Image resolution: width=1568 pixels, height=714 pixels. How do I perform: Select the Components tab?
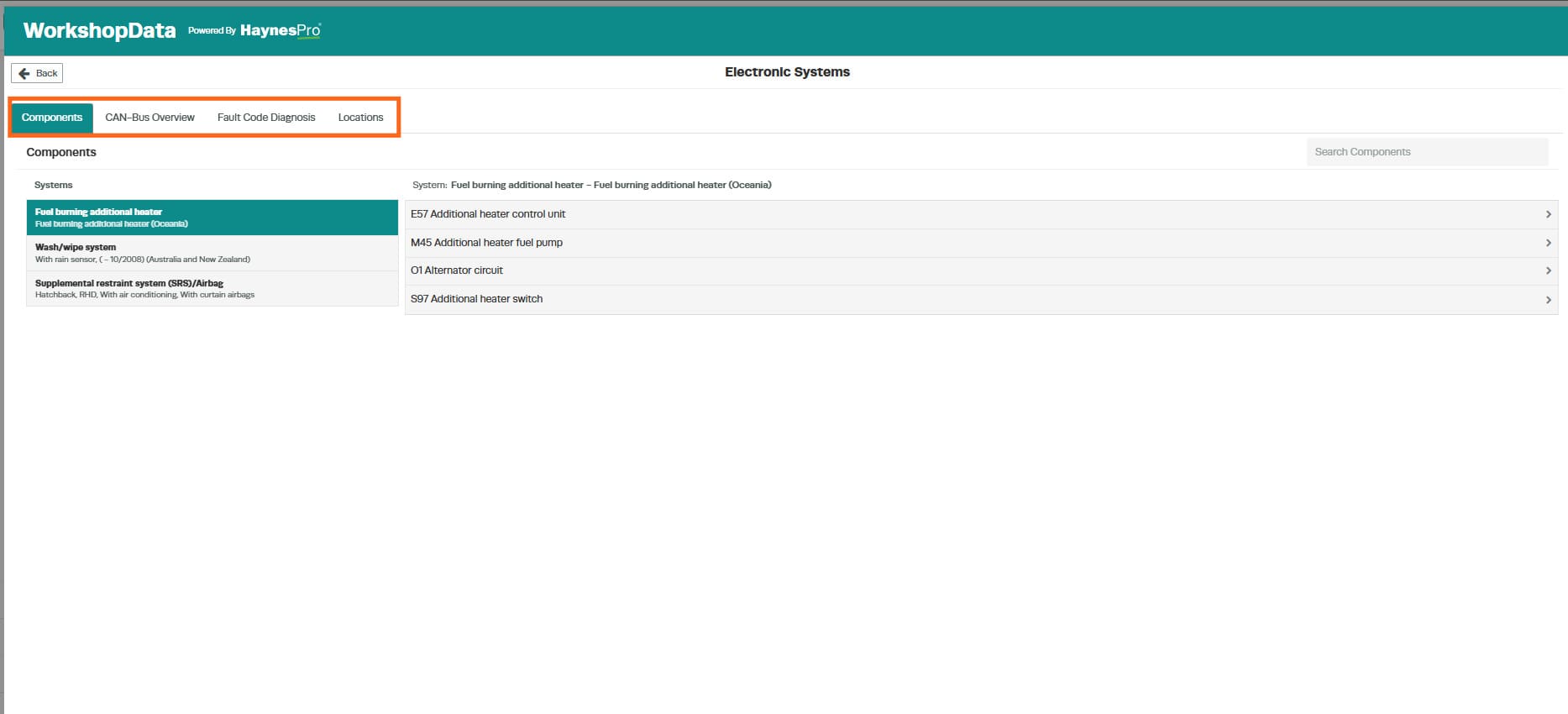[x=52, y=118]
